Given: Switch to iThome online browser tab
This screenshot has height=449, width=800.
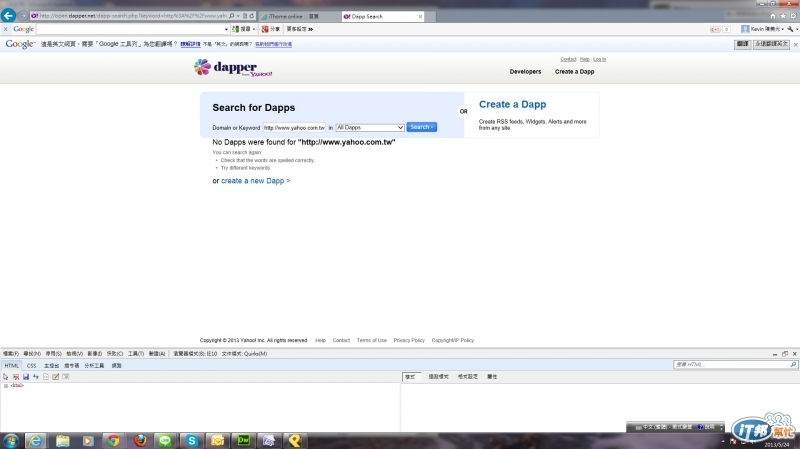Looking at the screenshot, I should tap(300, 16).
